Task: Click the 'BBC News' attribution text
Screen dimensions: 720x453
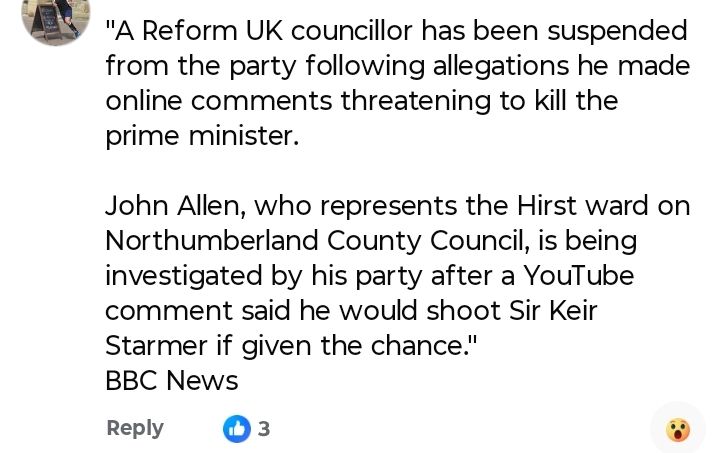Action: point(172,380)
